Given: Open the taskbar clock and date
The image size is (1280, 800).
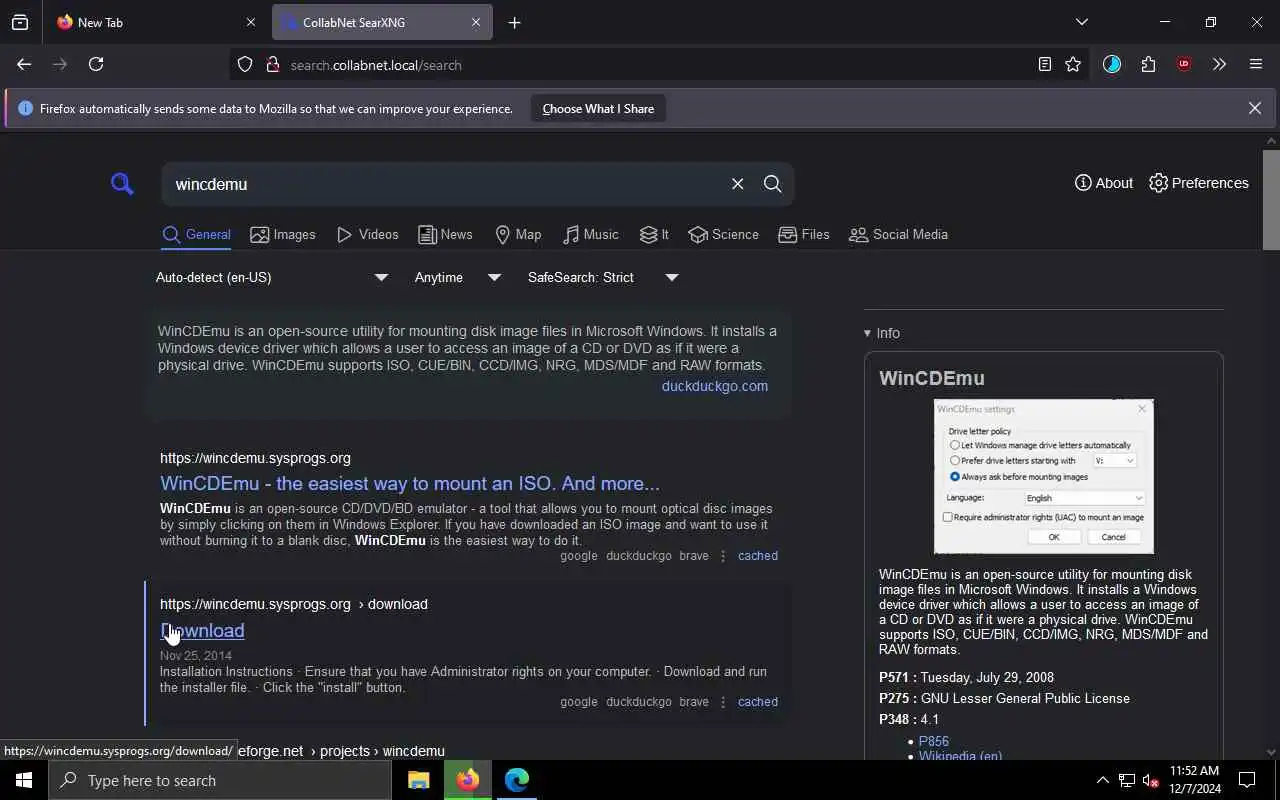Looking at the screenshot, I should tap(1195, 780).
